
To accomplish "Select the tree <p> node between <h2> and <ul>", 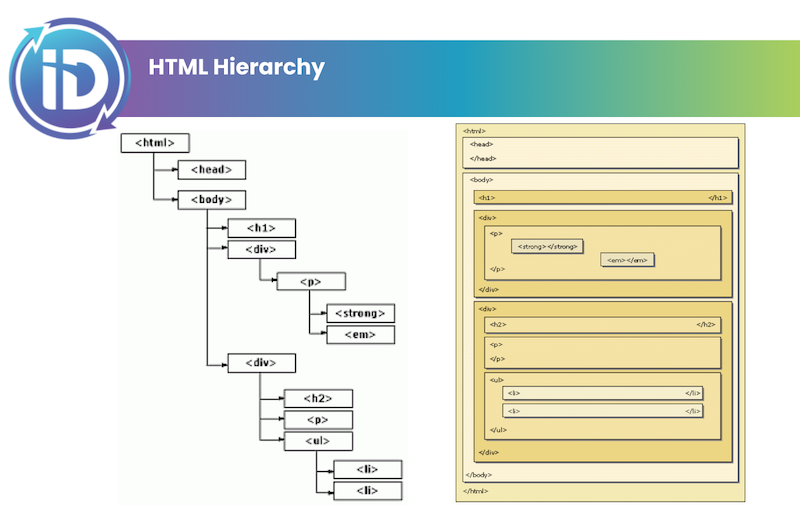I will (x=318, y=420).
